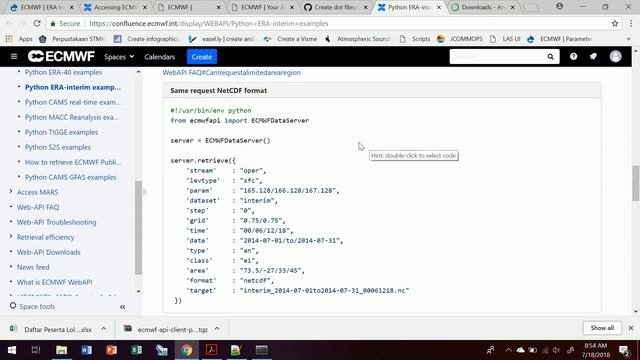The image size is (640, 360).
Task: Click the ECMWF logo
Action: pyautogui.click(x=61, y=57)
